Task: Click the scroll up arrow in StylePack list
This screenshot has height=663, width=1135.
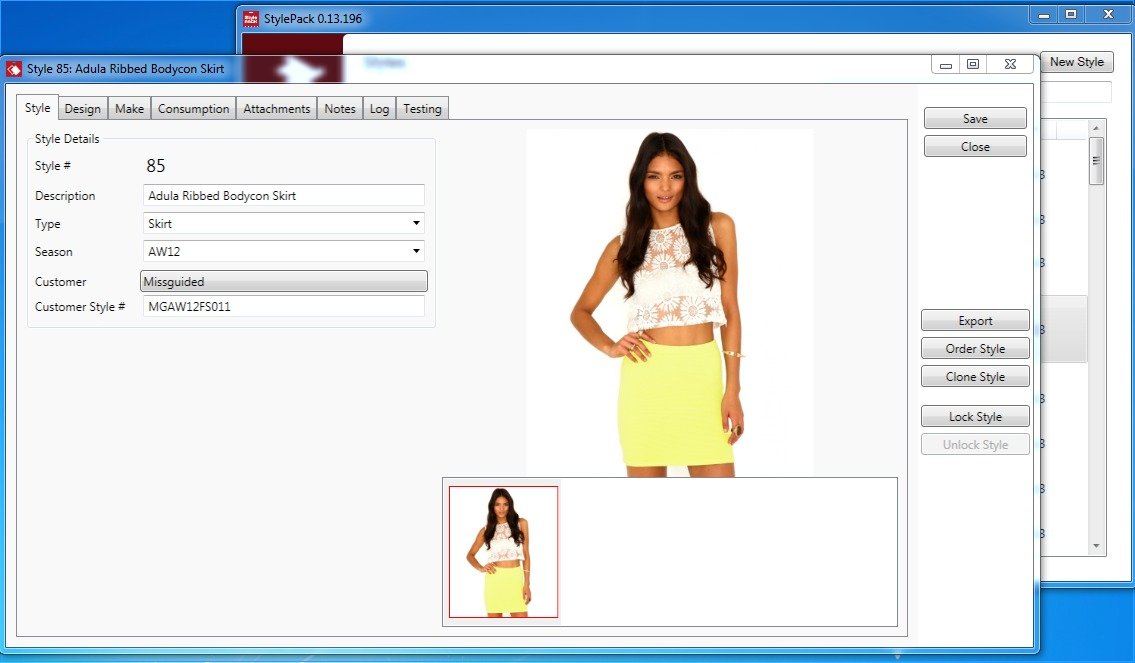Action: pos(1096,128)
